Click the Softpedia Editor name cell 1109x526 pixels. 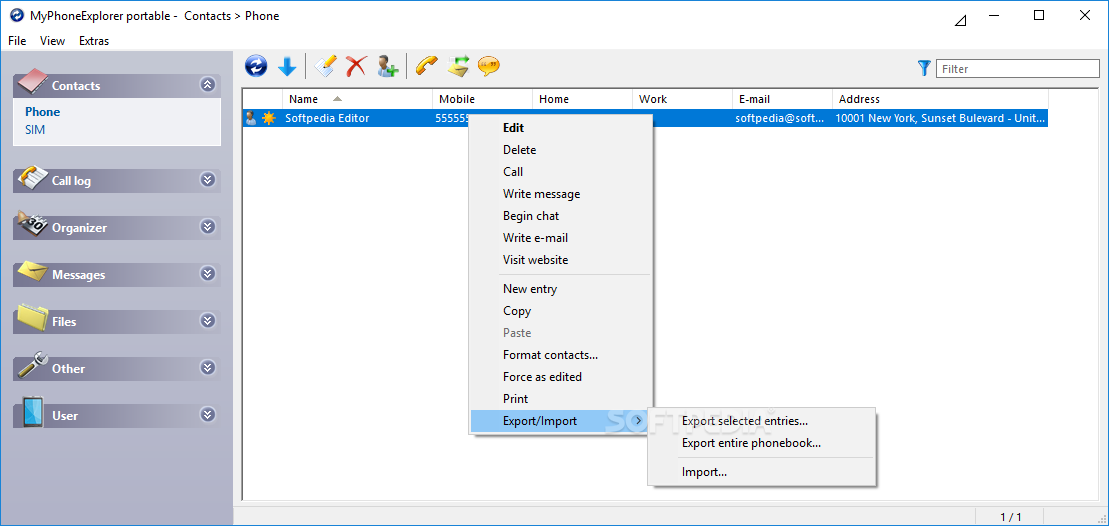(357, 118)
